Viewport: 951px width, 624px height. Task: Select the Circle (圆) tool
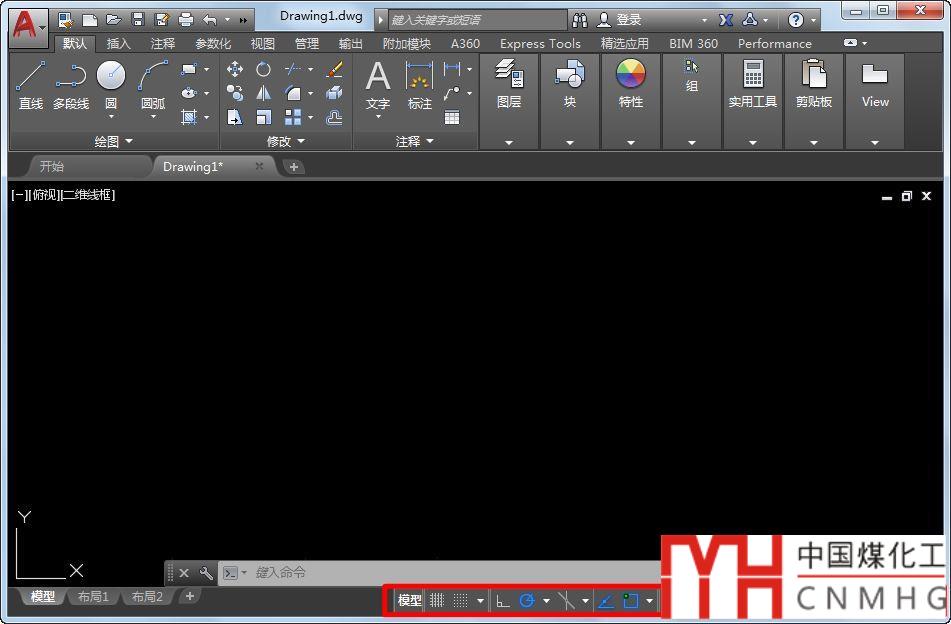tap(111, 83)
